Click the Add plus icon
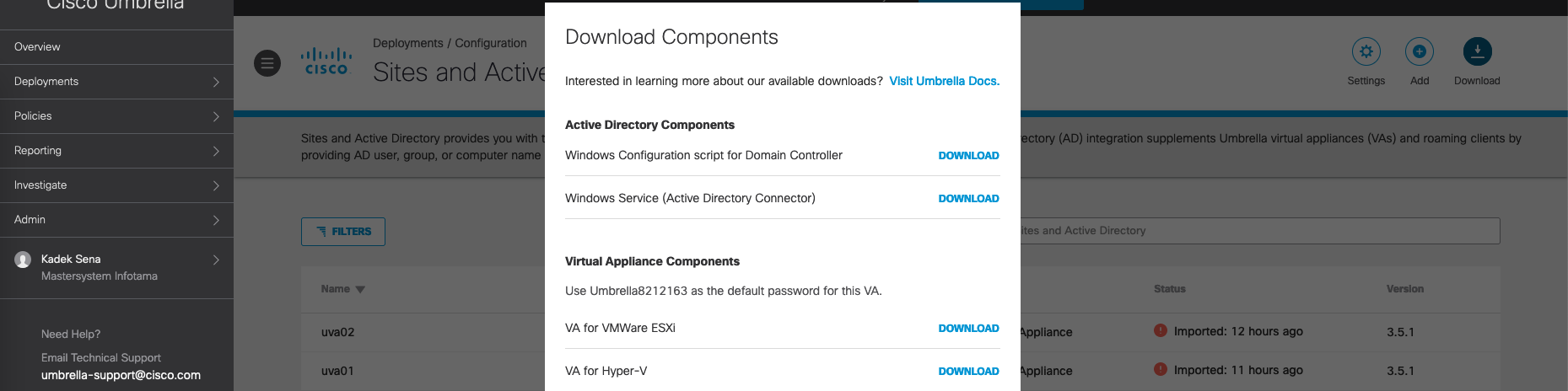This screenshot has height=391, width=1568. (x=1419, y=51)
